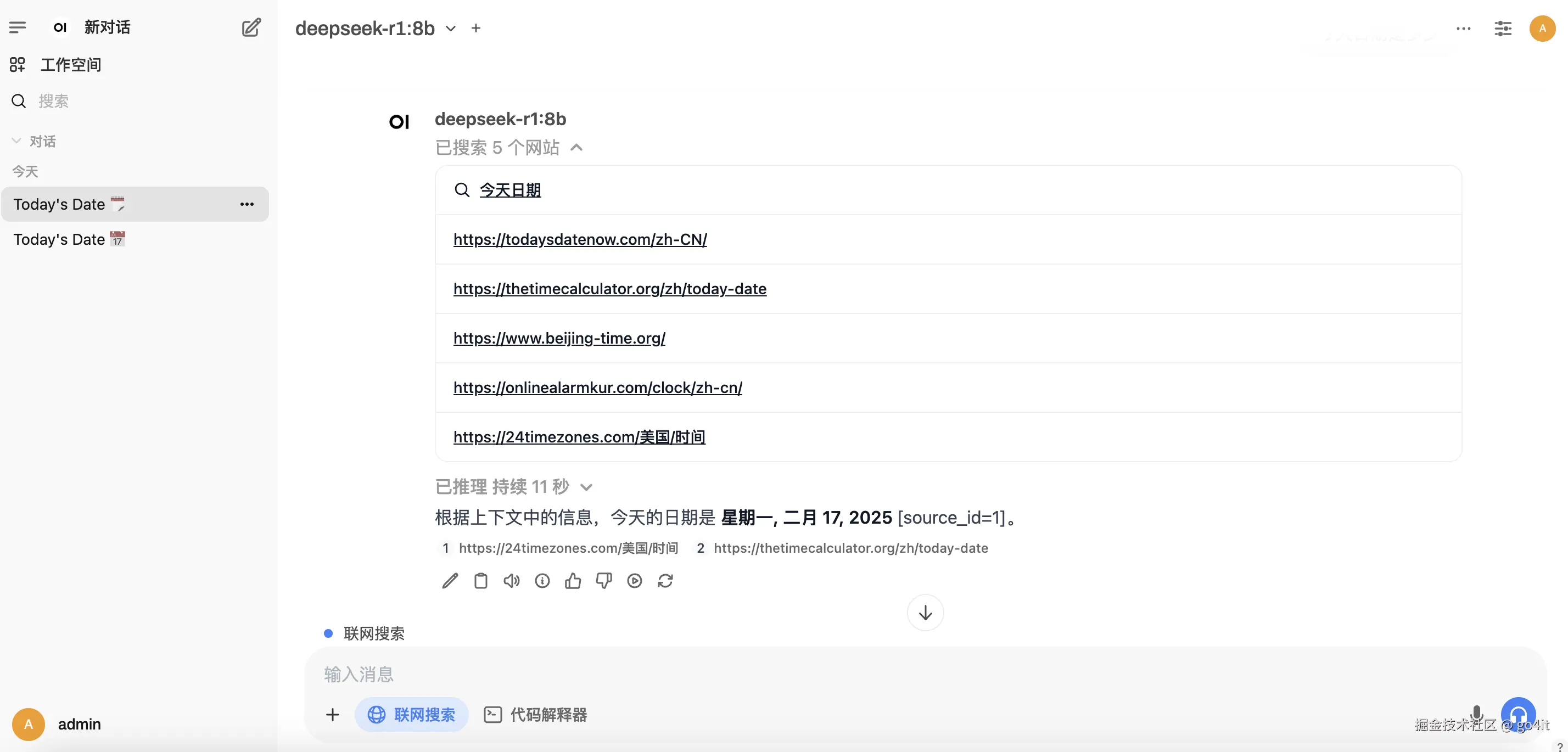Rate the response with thumbs up
The width and height of the screenshot is (1568, 752).
pyautogui.click(x=573, y=581)
